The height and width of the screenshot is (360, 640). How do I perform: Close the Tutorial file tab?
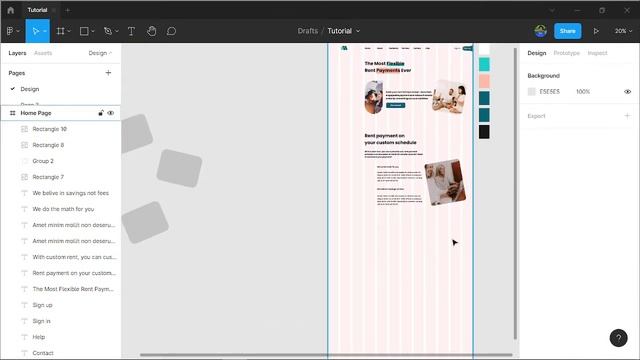tap(53, 10)
